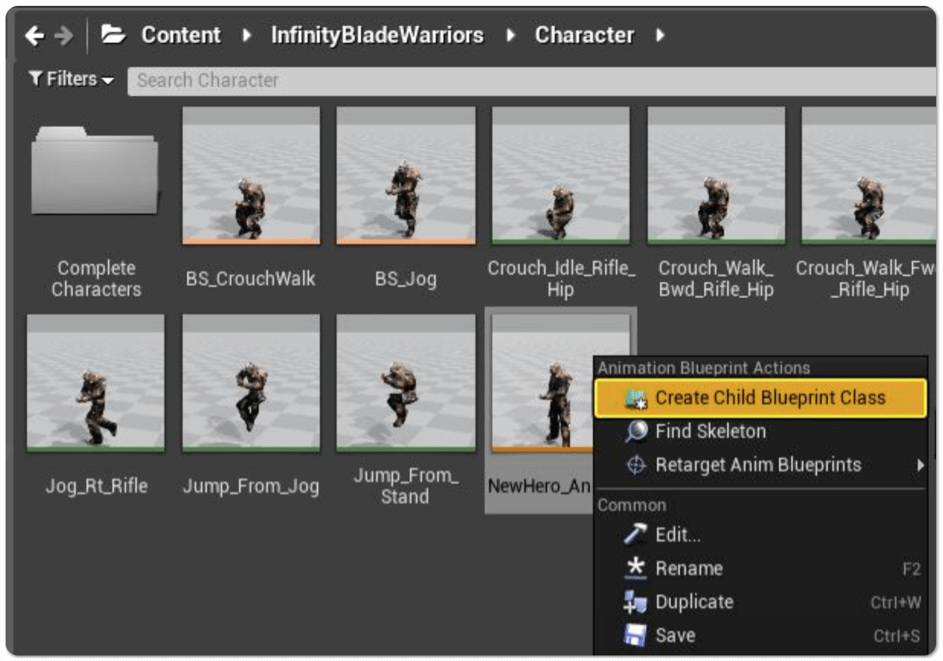Click the Rename asterisk icon
943x661 pixels.
(x=635, y=568)
